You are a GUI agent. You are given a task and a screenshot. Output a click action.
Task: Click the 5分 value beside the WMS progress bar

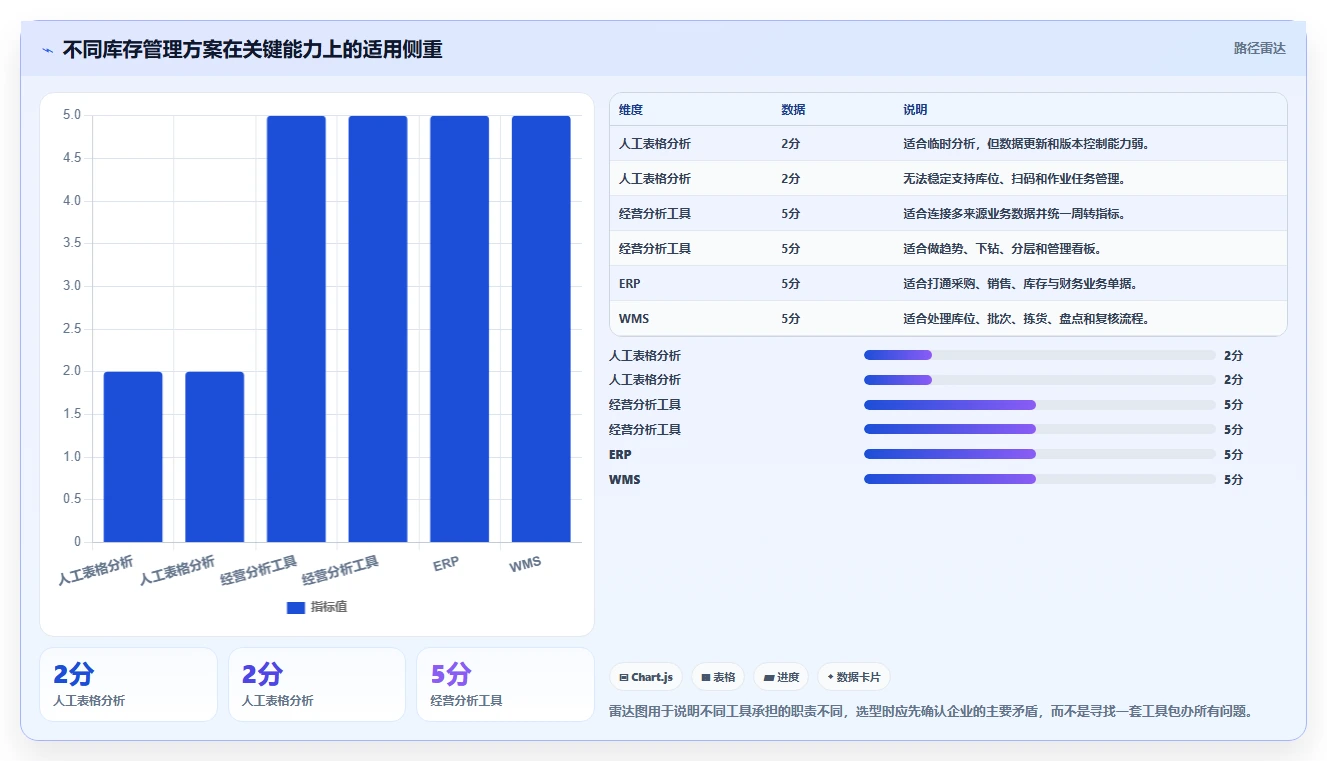1233,479
